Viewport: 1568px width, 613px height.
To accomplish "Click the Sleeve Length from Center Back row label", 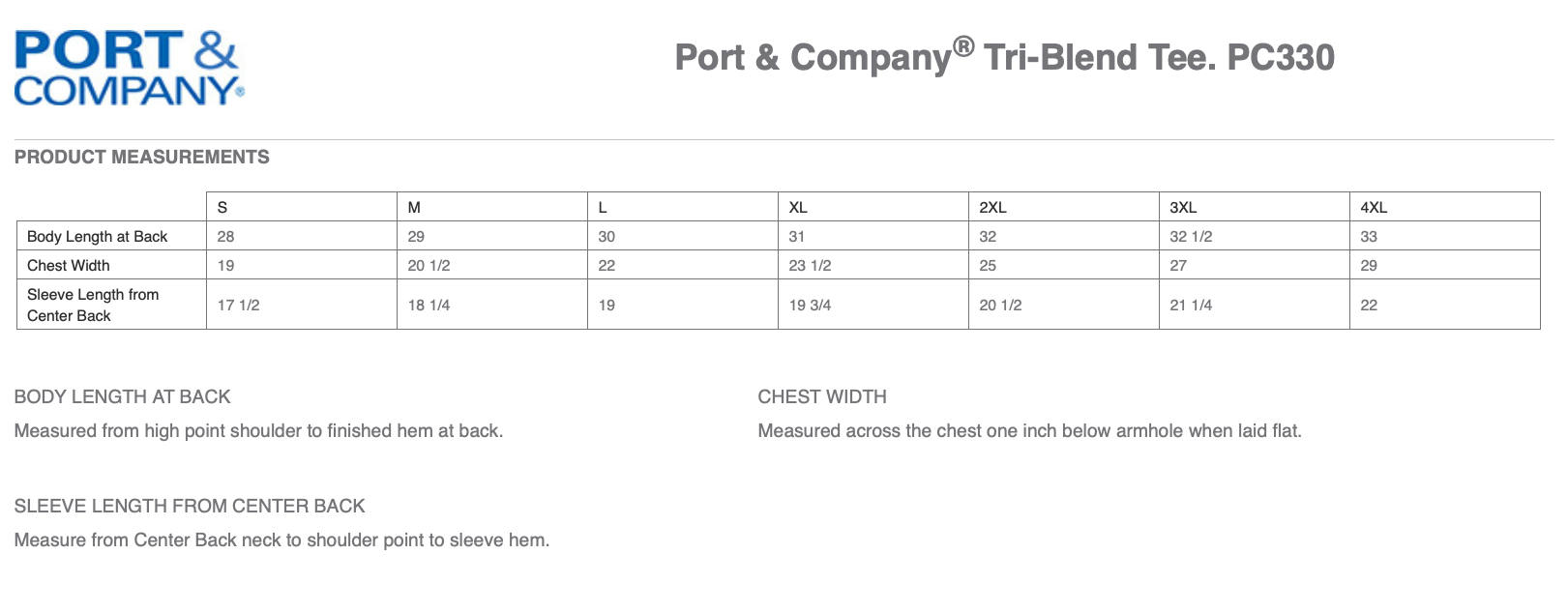I will coord(93,305).
